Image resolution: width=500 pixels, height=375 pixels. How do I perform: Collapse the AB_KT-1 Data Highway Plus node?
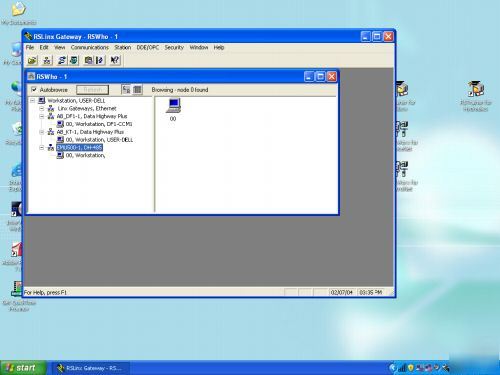42,132
